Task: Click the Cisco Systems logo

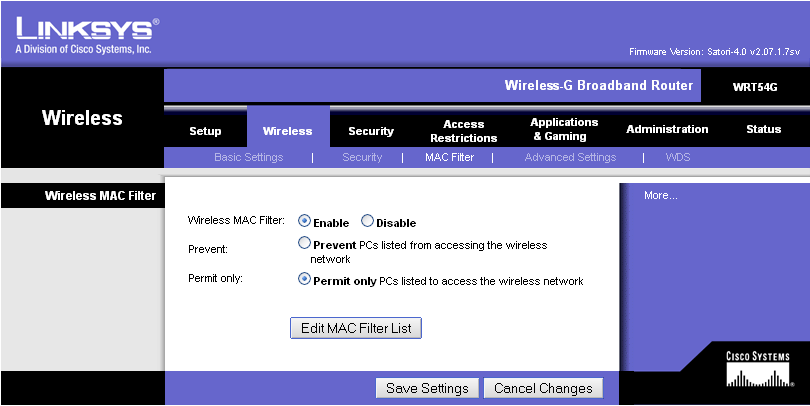Action: click(x=758, y=369)
